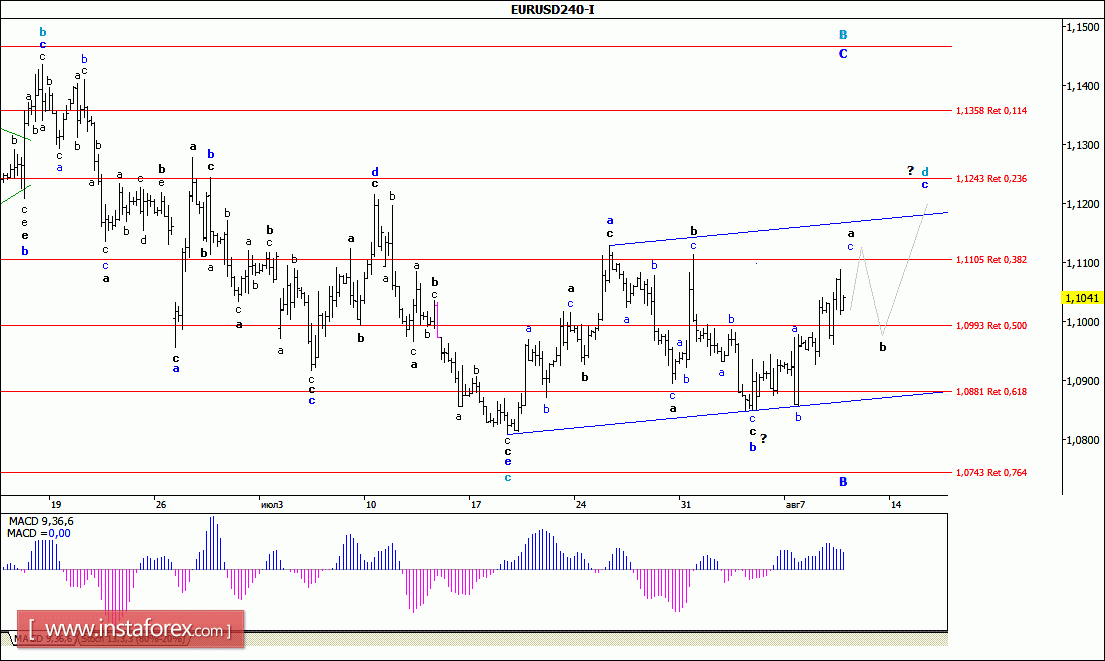
Task: Select the large blue B wave label at top
Action: pyautogui.click(x=843, y=35)
